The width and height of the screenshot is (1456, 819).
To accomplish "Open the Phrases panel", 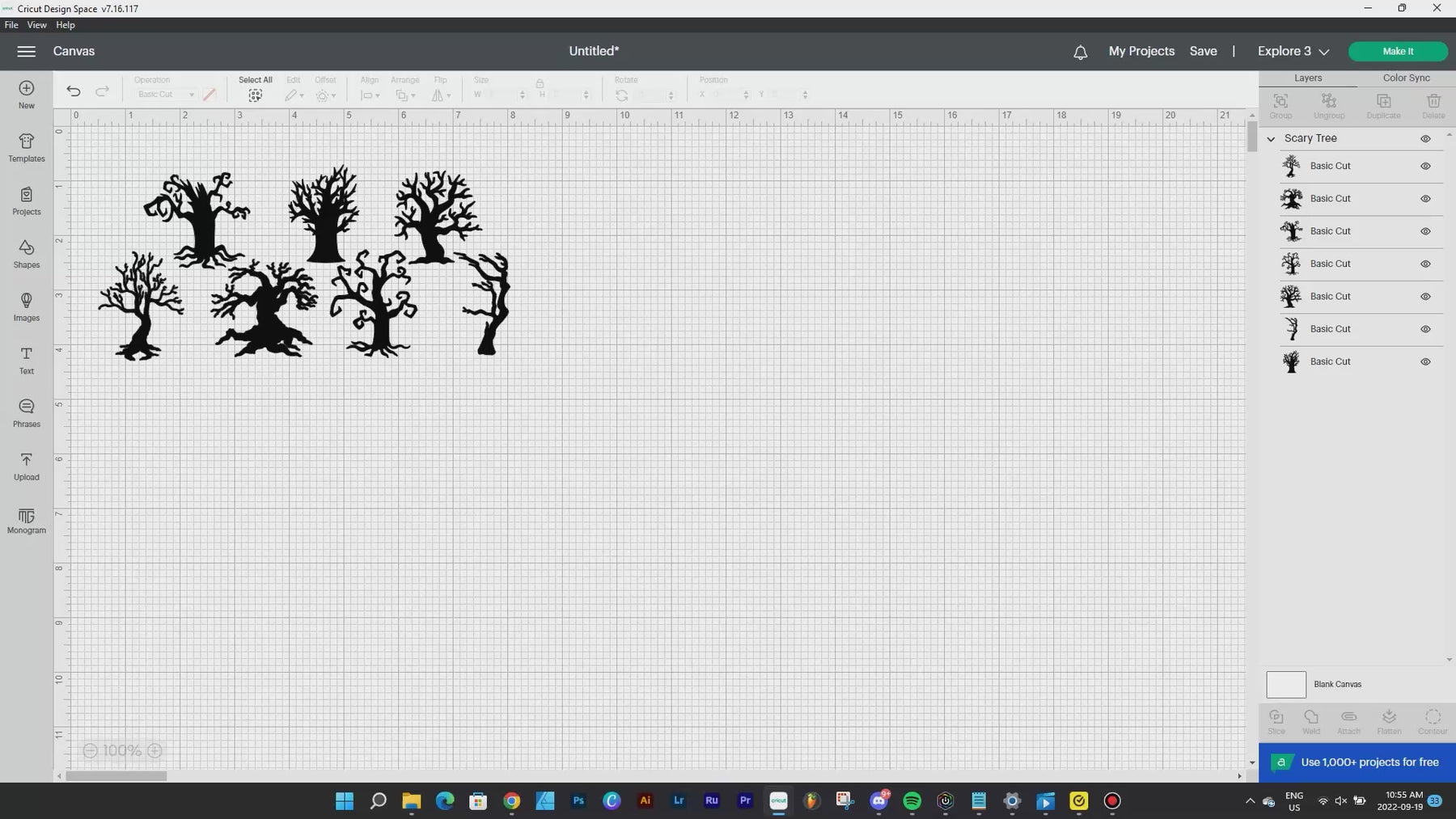I will click(27, 413).
